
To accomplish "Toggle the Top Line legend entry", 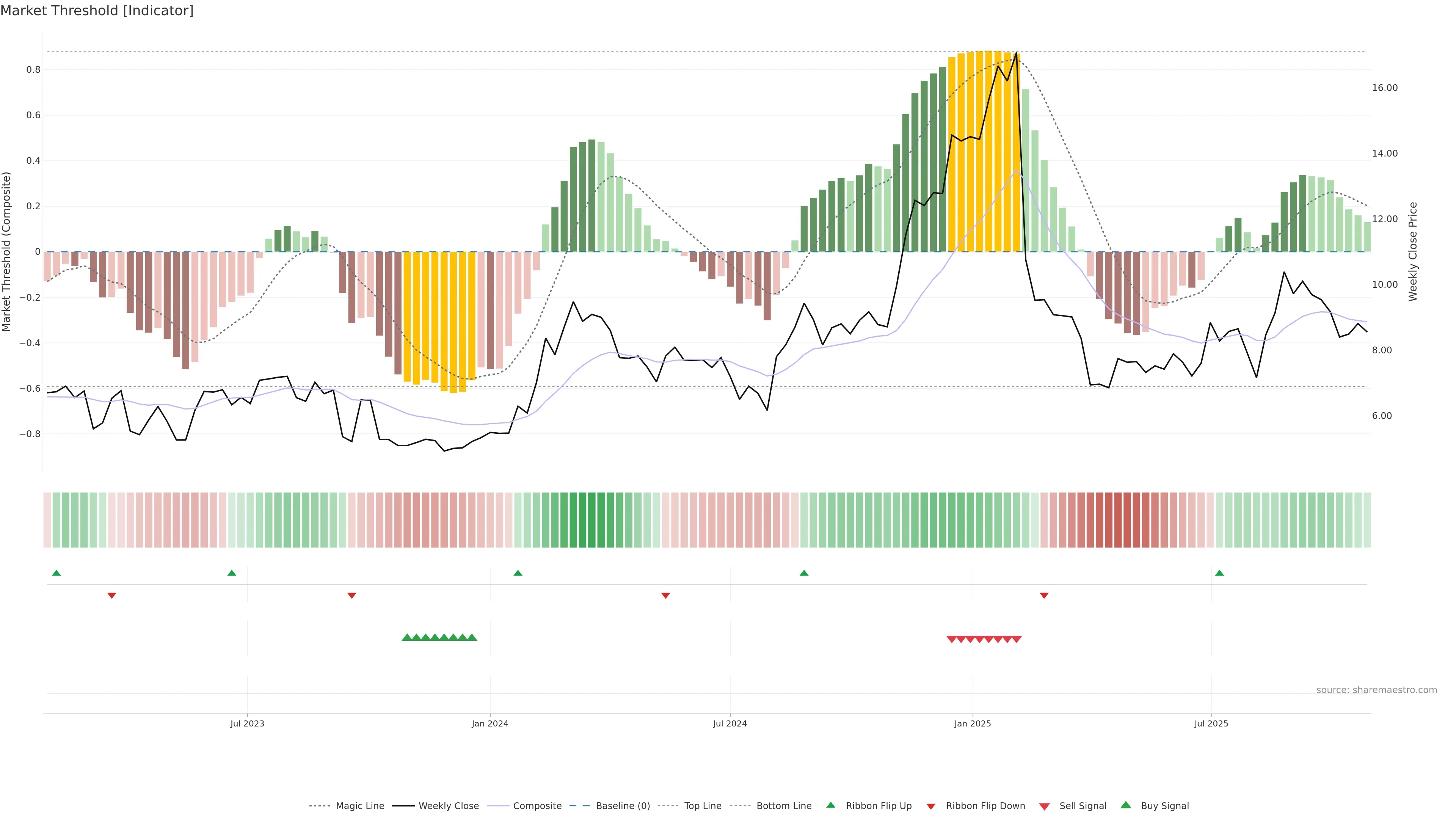I will [x=703, y=806].
